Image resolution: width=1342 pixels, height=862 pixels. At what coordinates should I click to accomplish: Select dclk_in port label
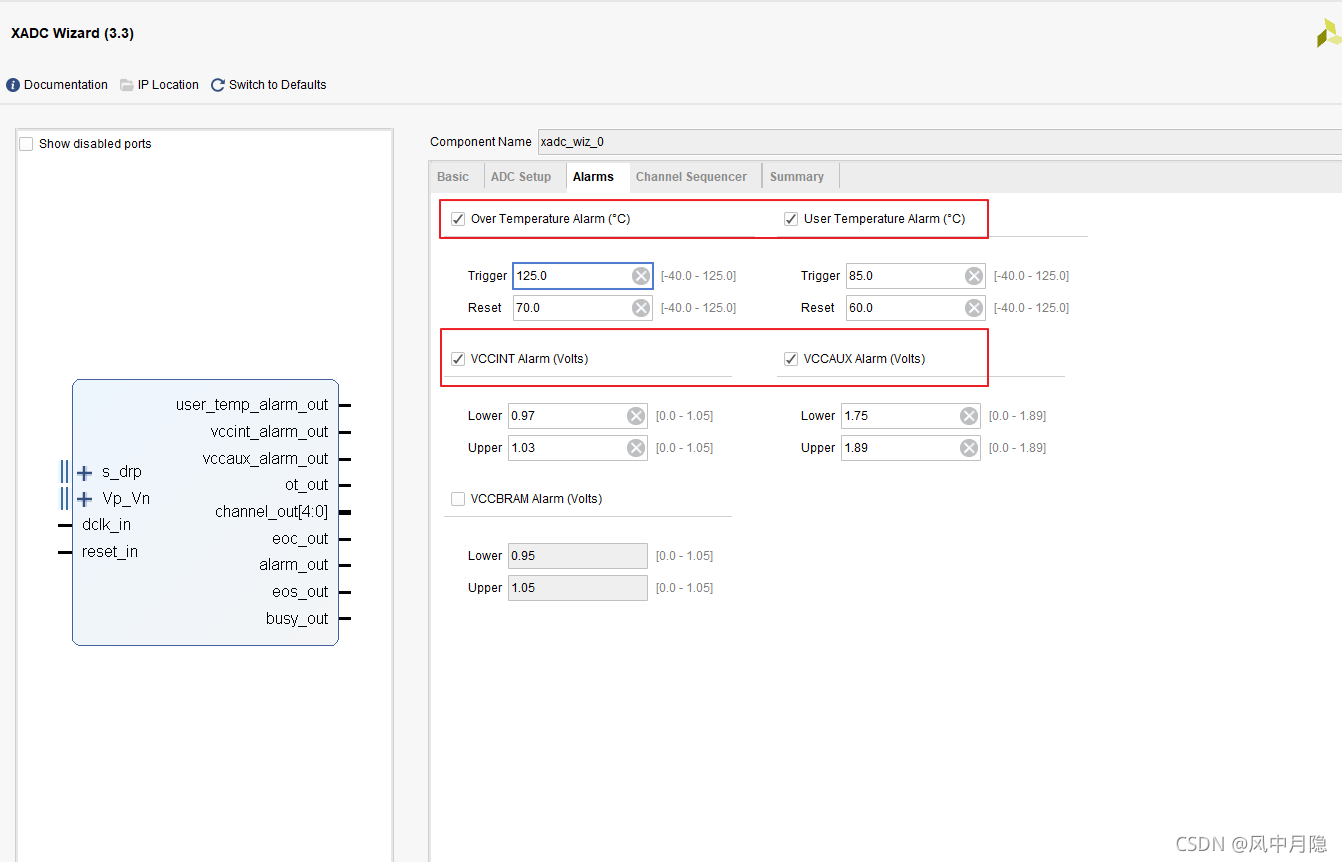coord(106,525)
